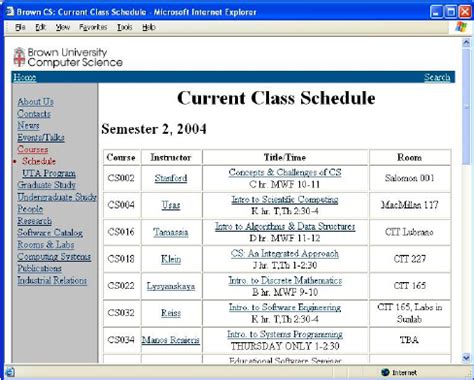Open Intro to Algorithms & Data Structures

pos(285,226)
